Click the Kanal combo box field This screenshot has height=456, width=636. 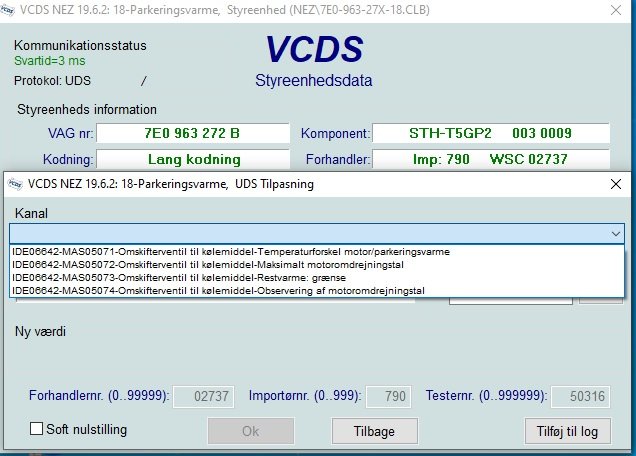pos(317,234)
